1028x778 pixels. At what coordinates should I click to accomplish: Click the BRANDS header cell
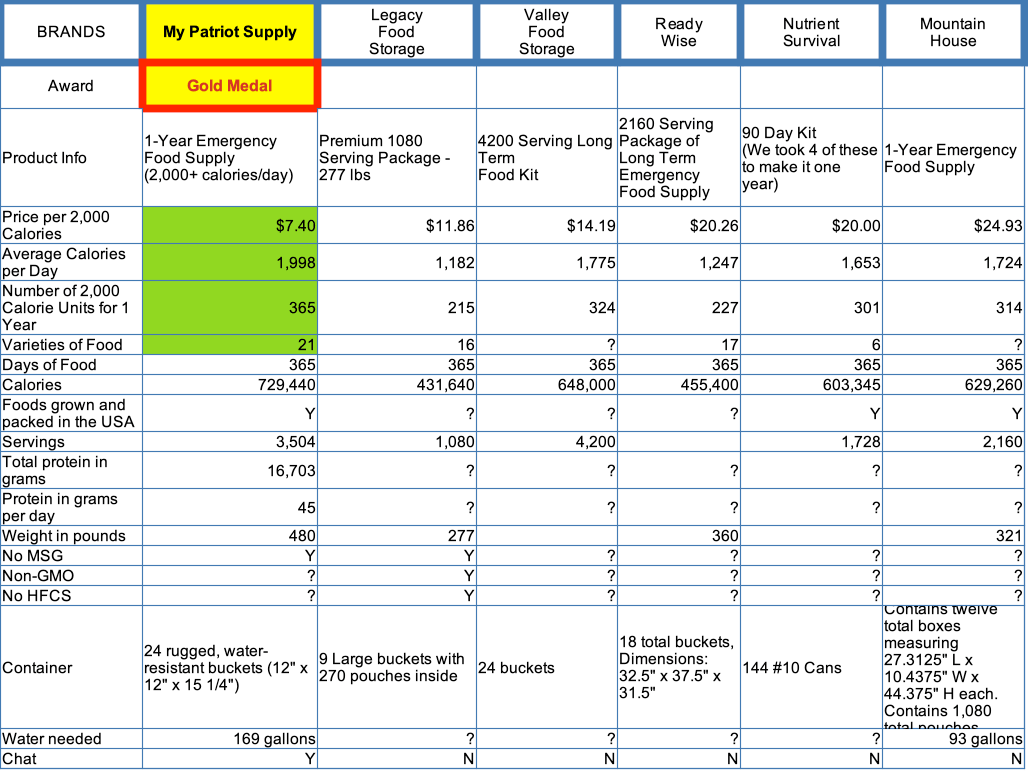(x=71, y=31)
